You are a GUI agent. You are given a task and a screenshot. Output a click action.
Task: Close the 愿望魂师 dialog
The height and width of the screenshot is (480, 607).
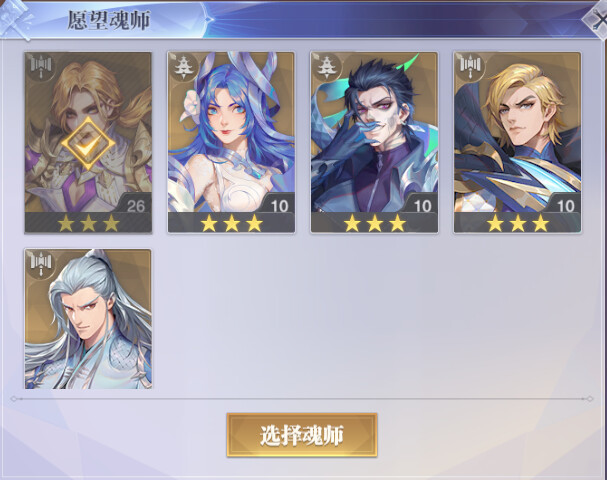[x=597, y=21]
